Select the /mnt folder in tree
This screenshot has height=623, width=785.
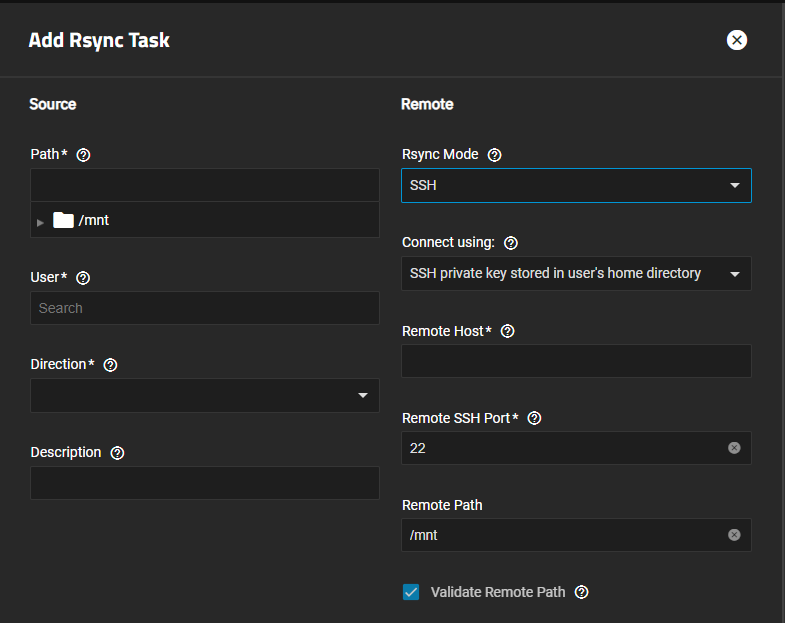[93, 220]
